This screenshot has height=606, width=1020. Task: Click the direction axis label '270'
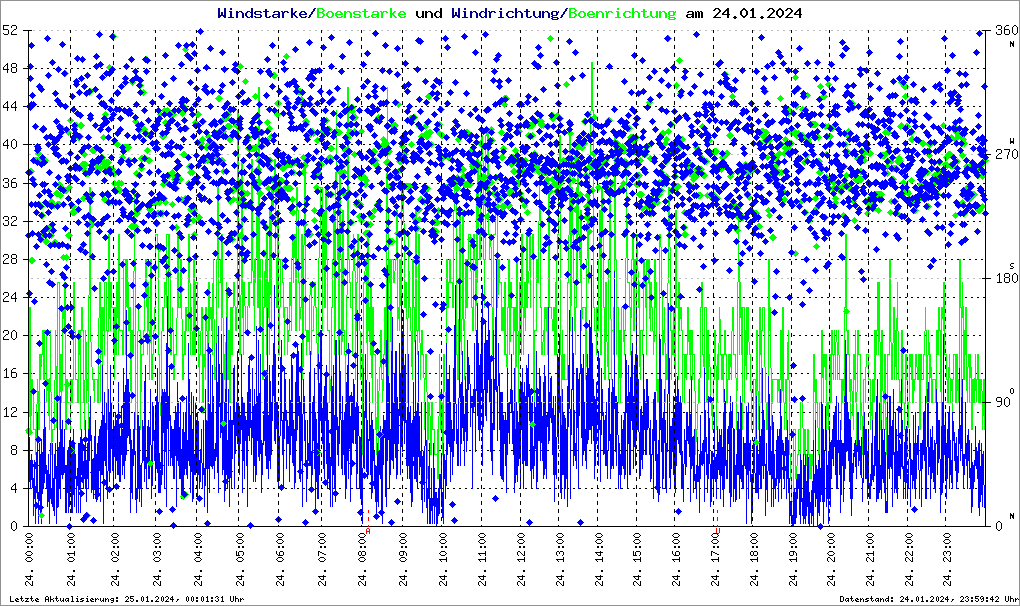coord(1007,154)
